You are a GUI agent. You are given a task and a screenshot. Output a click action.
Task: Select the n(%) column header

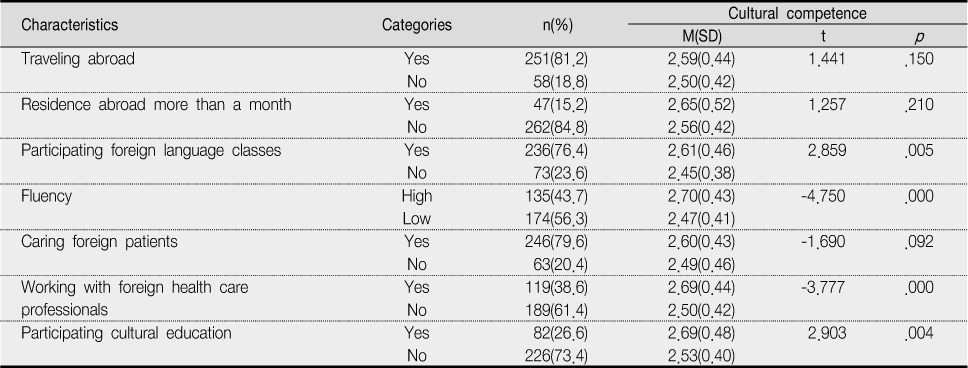click(x=555, y=25)
